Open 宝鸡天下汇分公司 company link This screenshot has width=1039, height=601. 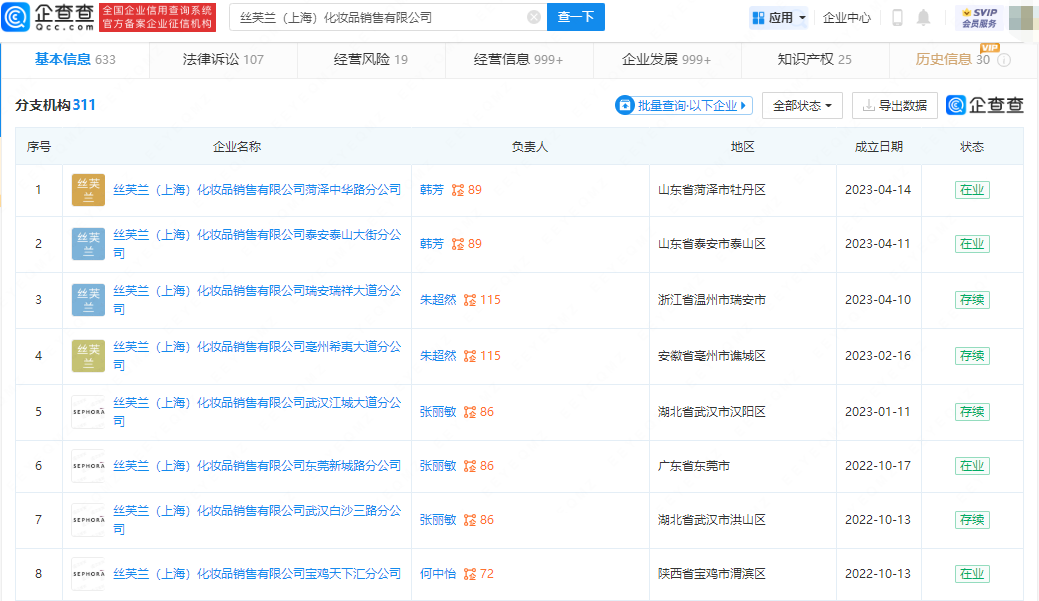pyautogui.click(x=257, y=574)
